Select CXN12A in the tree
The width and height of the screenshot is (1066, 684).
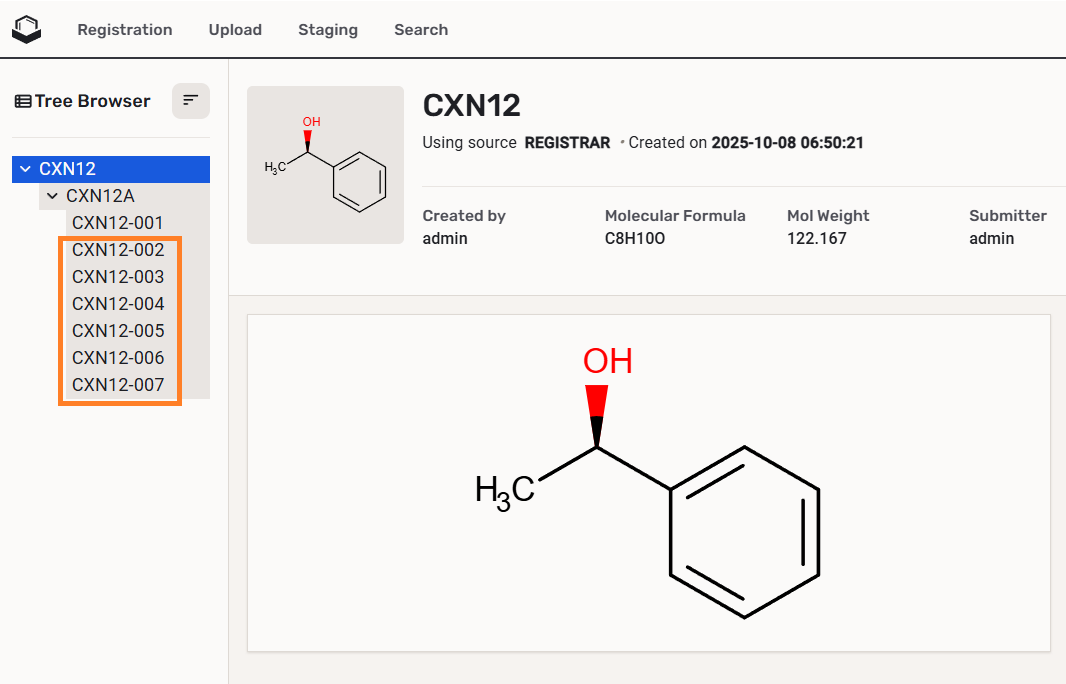100,196
